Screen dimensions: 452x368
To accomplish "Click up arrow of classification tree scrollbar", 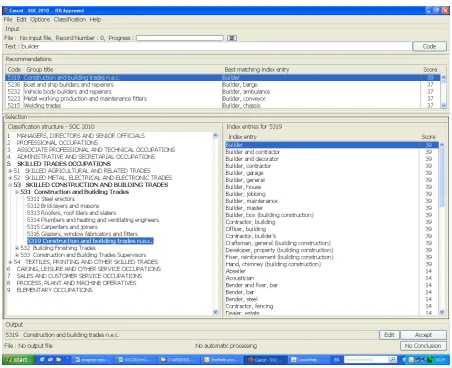I will [x=215, y=135].
